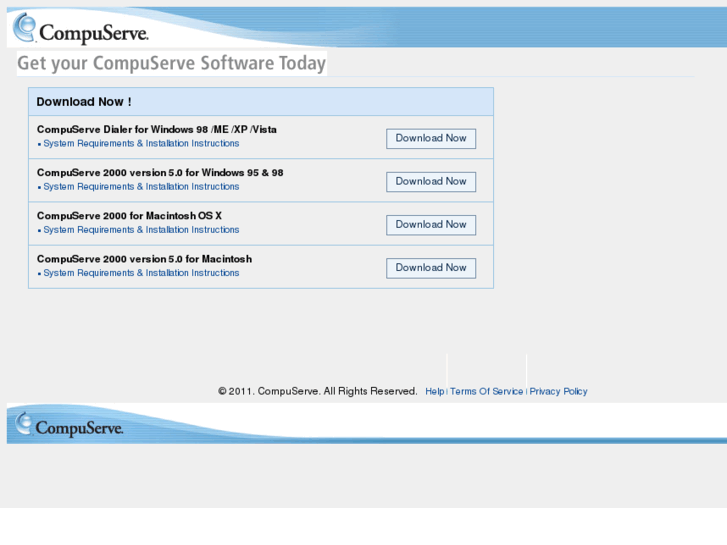
Task: Click the 'Download Now !' panel header
Action: (261, 102)
